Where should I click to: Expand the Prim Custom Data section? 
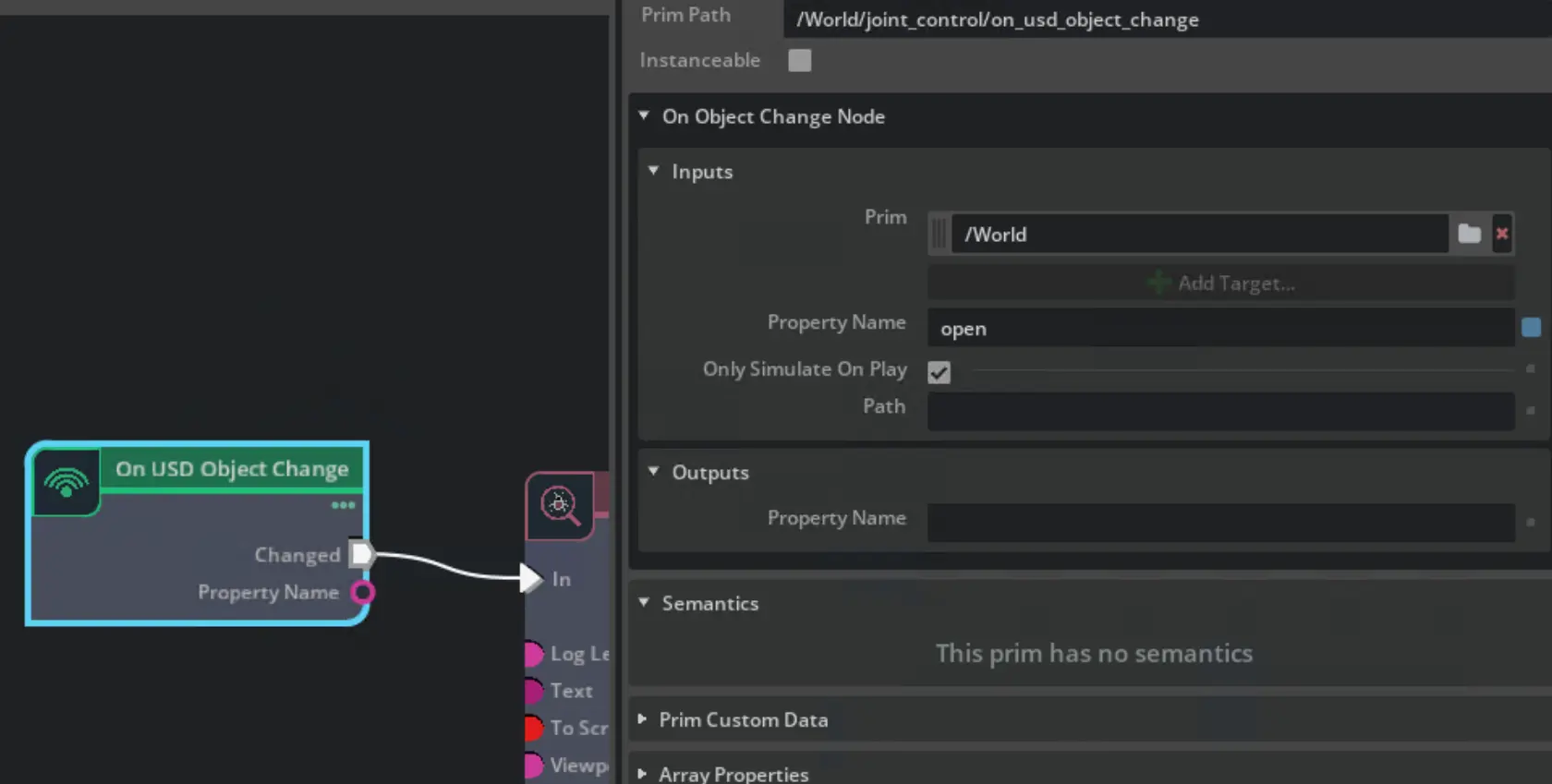click(x=643, y=719)
